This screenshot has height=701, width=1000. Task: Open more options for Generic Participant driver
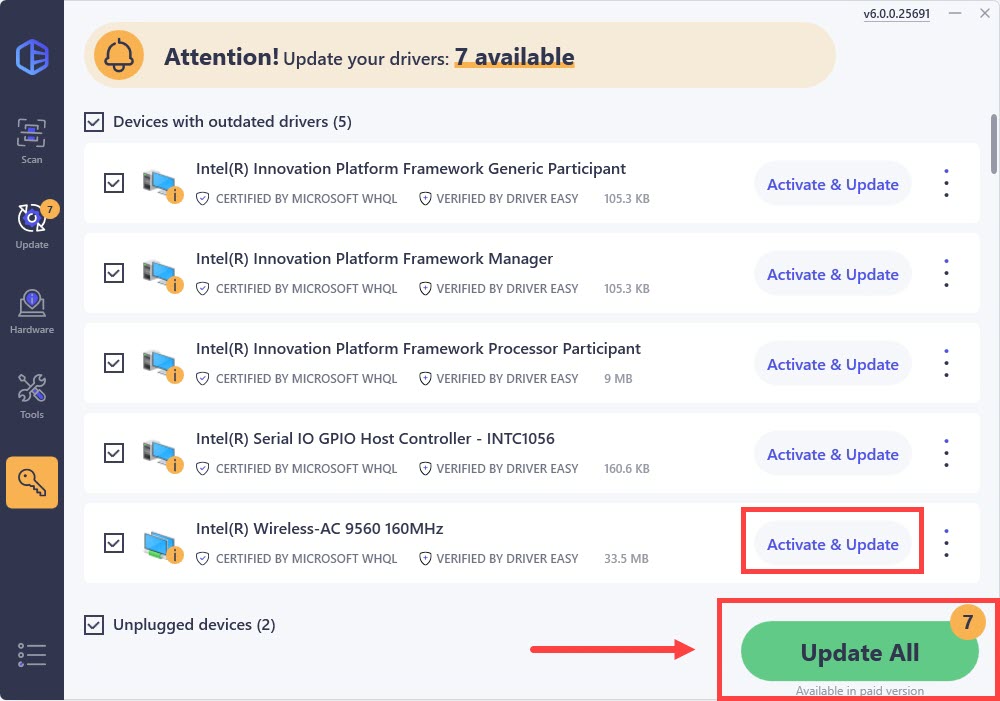pyautogui.click(x=946, y=184)
